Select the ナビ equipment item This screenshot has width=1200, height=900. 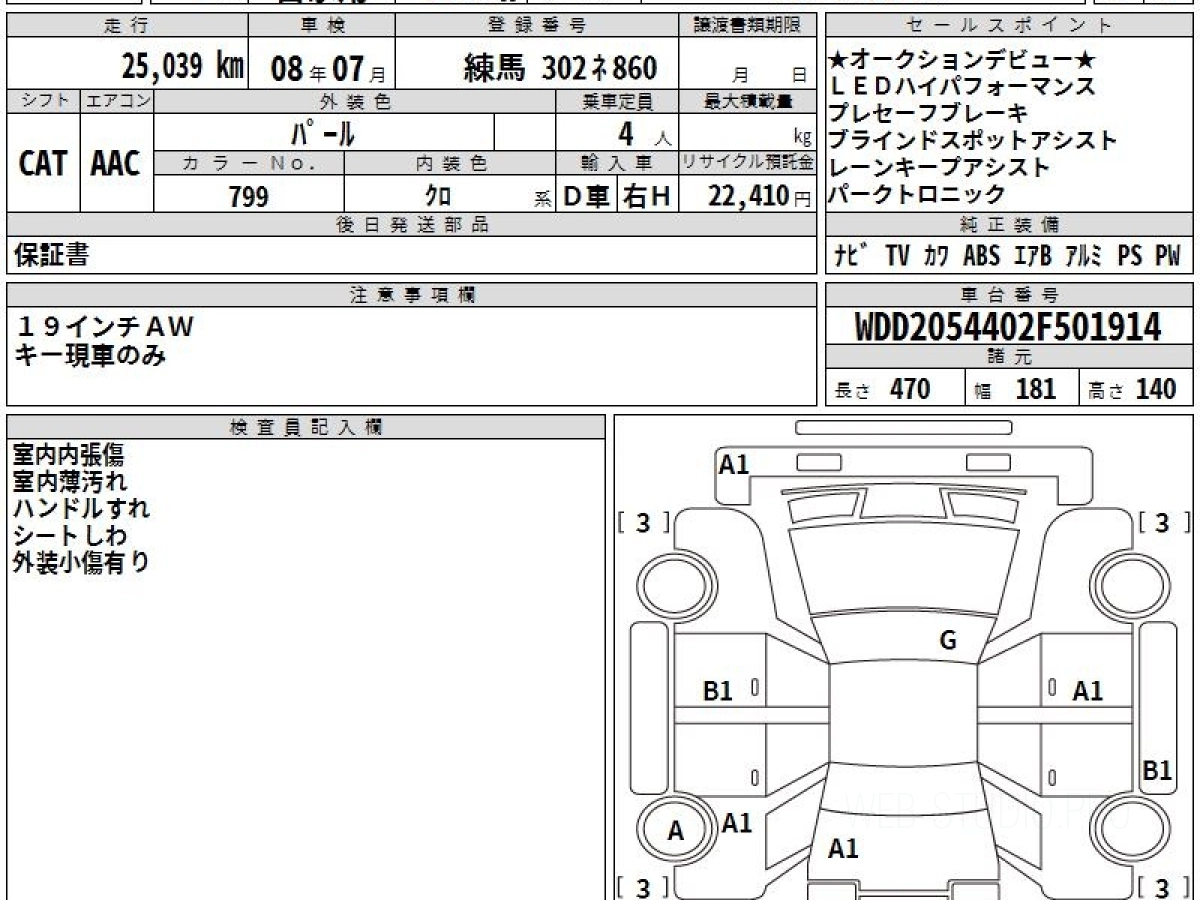pyautogui.click(x=850, y=256)
